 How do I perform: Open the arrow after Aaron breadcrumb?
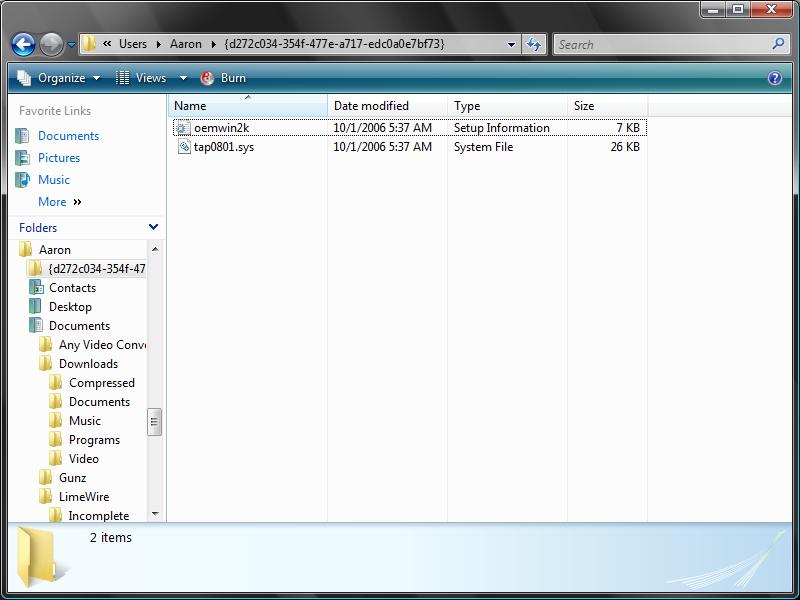tap(213, 44)
